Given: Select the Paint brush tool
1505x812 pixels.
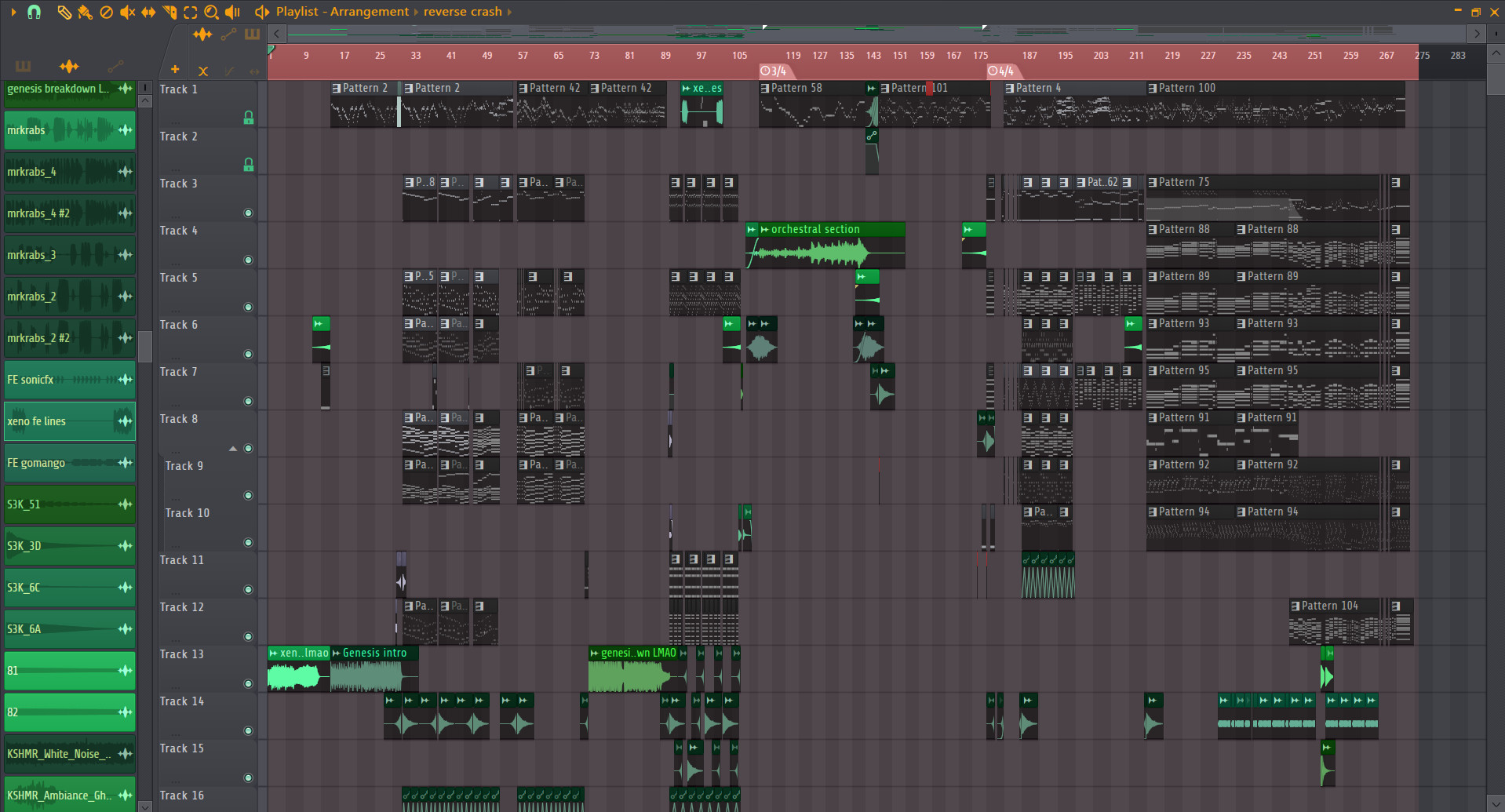Looking at the screenshot, I should tap(86, 12).
